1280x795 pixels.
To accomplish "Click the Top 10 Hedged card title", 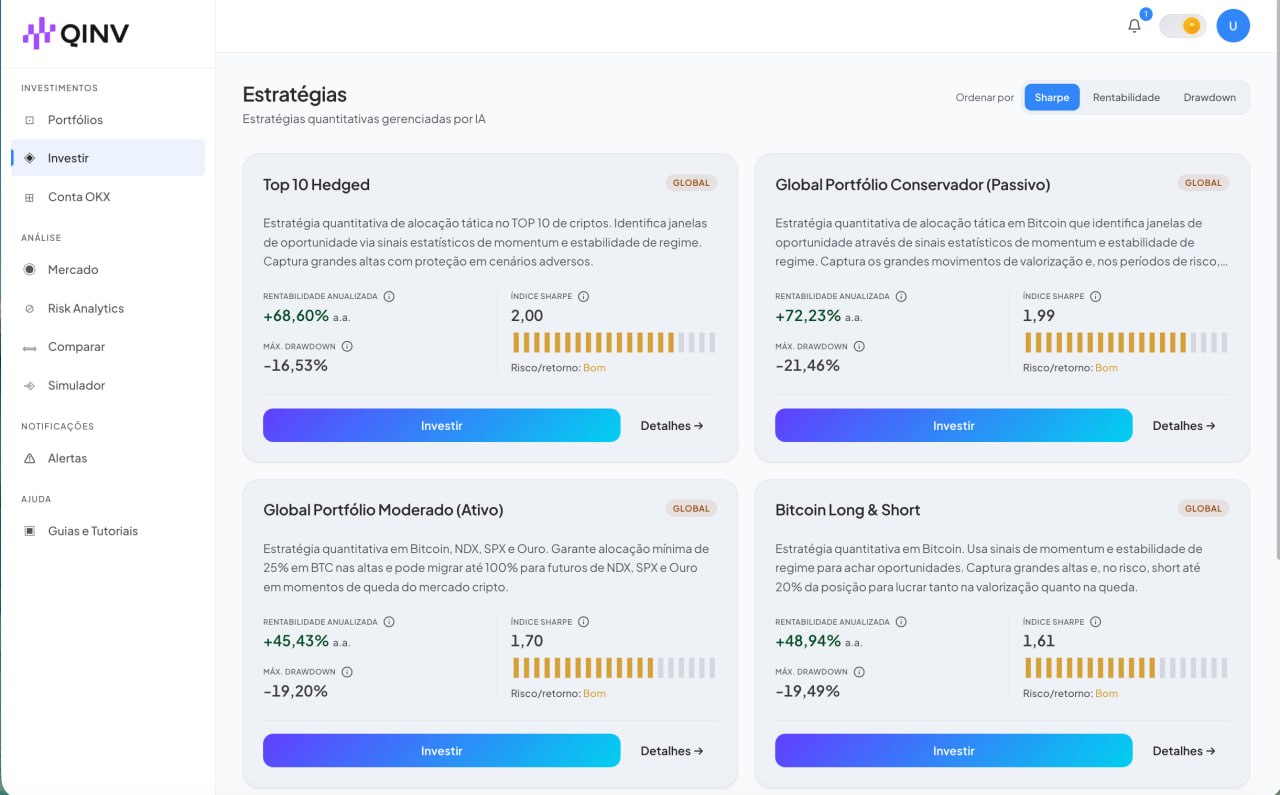I will point(316,185).
